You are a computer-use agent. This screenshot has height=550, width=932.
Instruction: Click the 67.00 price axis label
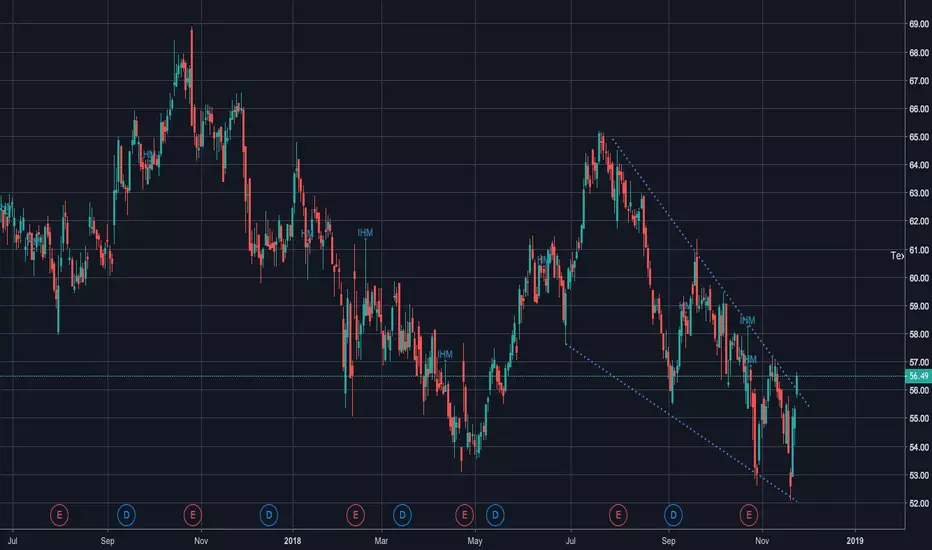tap(918, 81)
